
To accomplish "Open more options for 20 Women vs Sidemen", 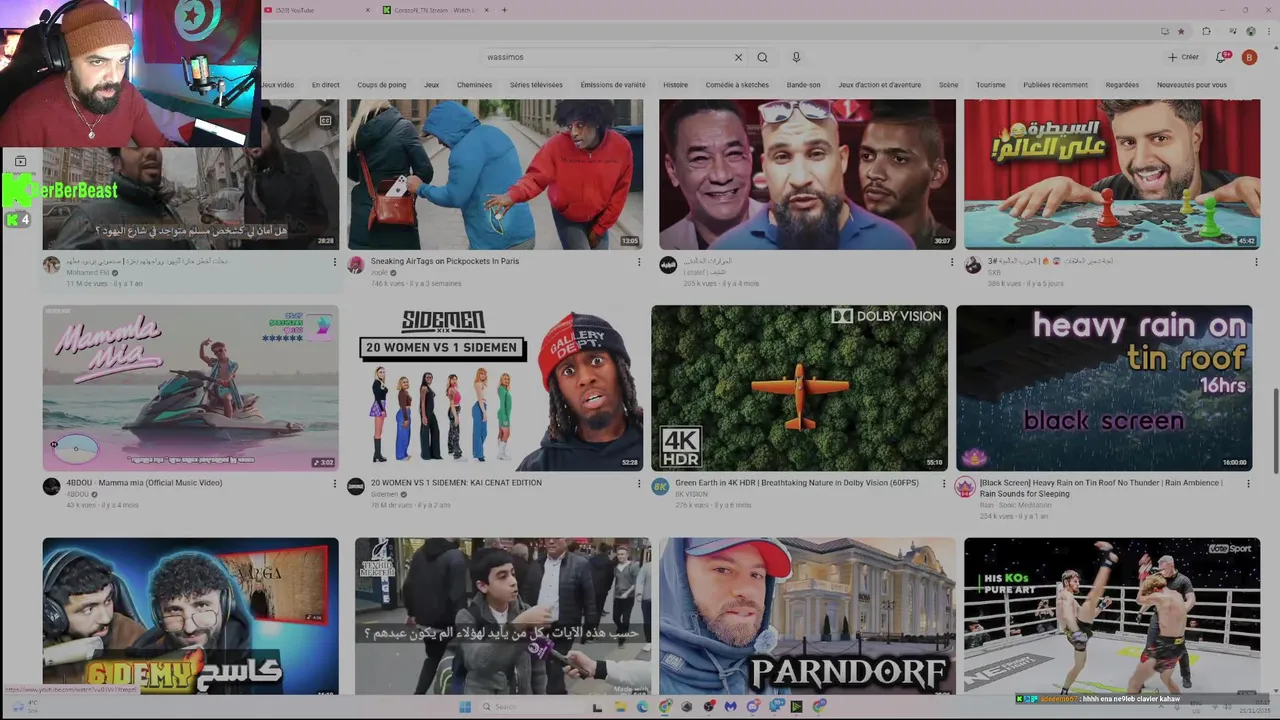I will [x=639, y=484].
